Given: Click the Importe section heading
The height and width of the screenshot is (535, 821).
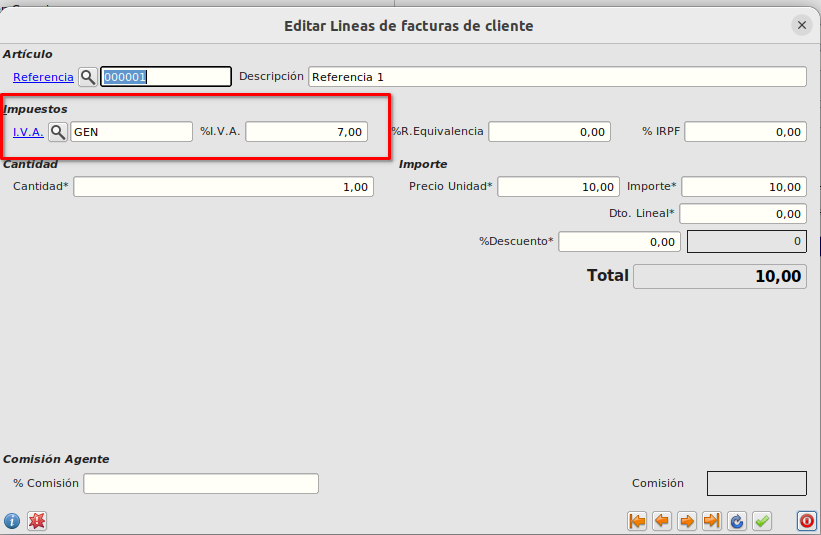Looking at the screenshot, I should (x=423, y=164).
